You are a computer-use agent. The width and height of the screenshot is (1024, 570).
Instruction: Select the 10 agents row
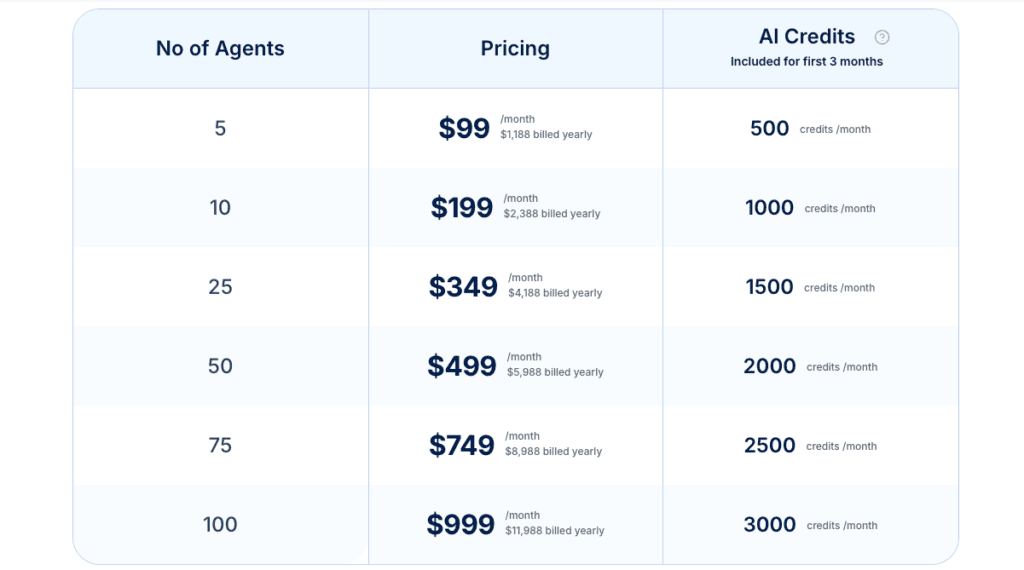515,208
